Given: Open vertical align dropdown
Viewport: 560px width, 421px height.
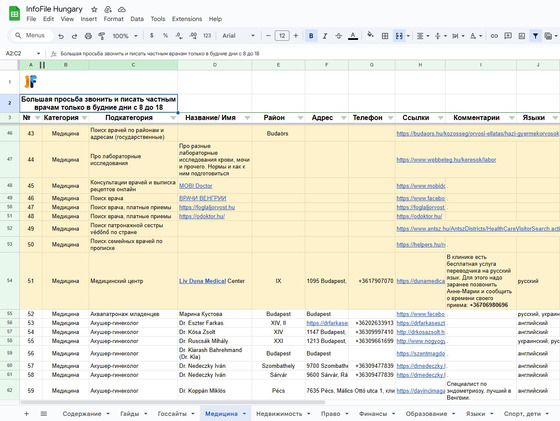Looking at the screenshot, I should click(x=440, y=36).
